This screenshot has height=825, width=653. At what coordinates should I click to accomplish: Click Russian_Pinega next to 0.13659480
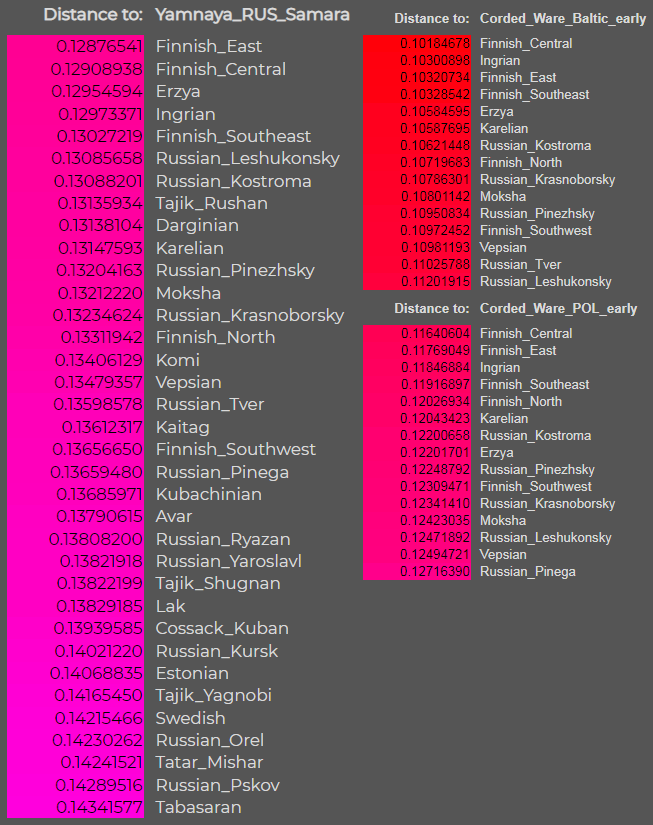point(222,472)
